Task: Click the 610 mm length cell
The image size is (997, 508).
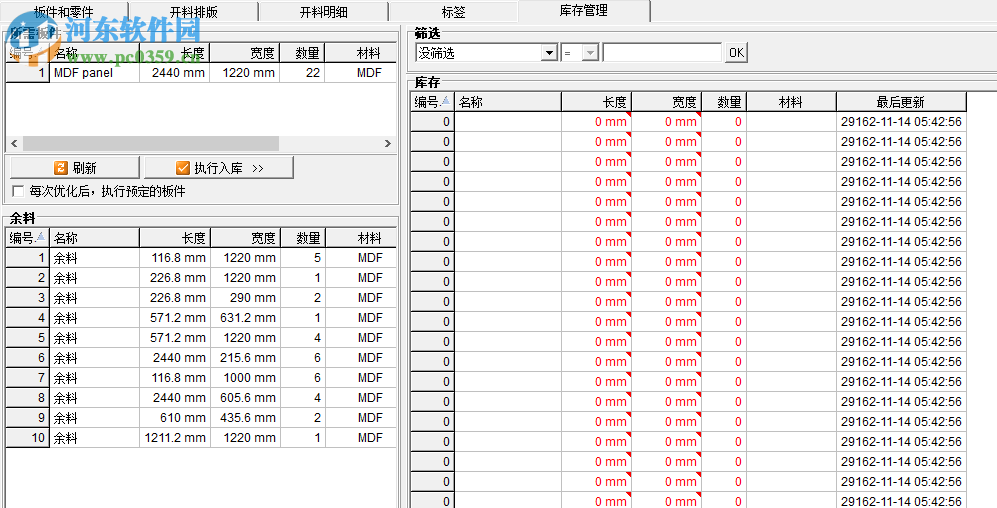Action: pos(175,418)
